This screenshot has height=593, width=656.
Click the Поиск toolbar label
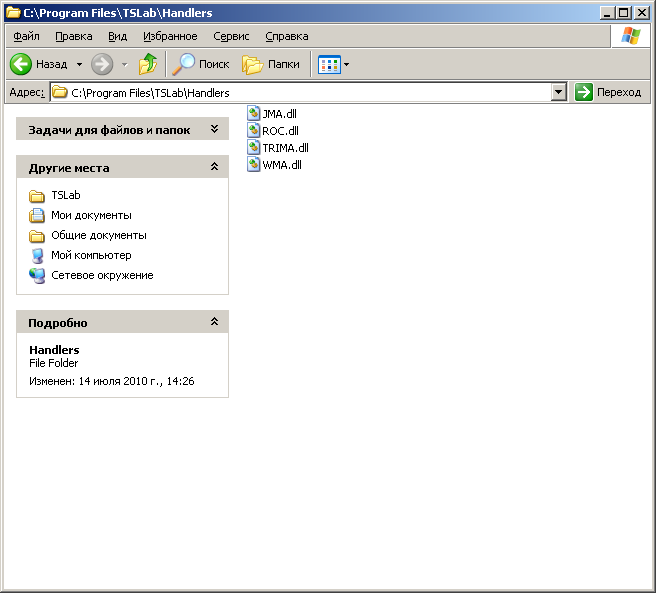pyautogui.click(x=214, y=64)
